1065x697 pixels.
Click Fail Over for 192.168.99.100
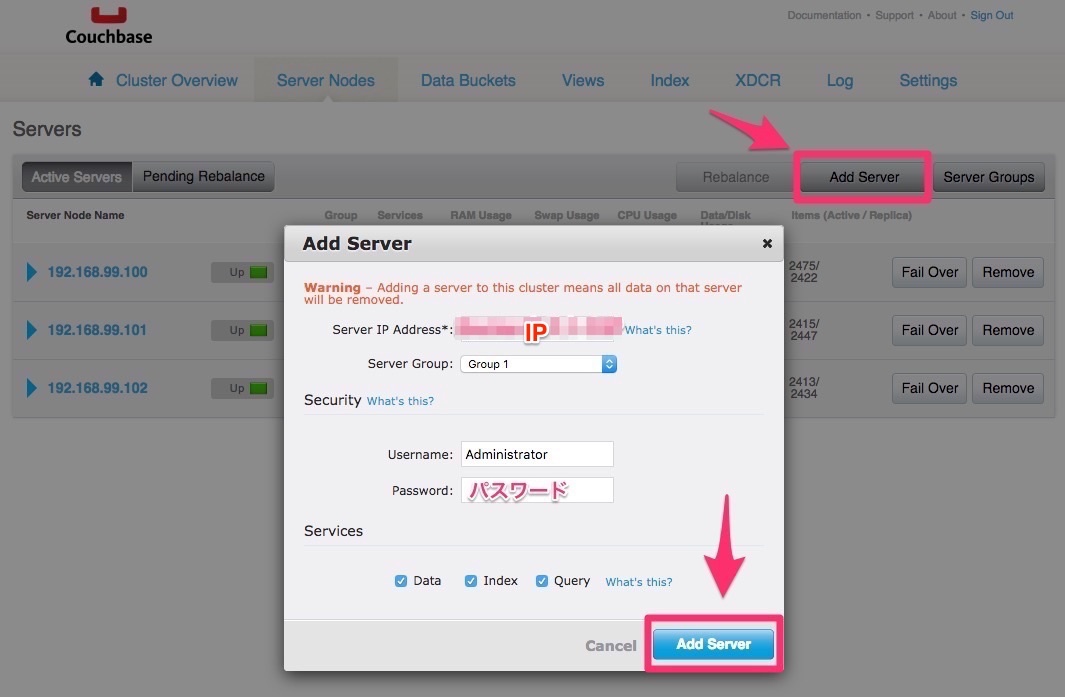[x=929, y=272]
